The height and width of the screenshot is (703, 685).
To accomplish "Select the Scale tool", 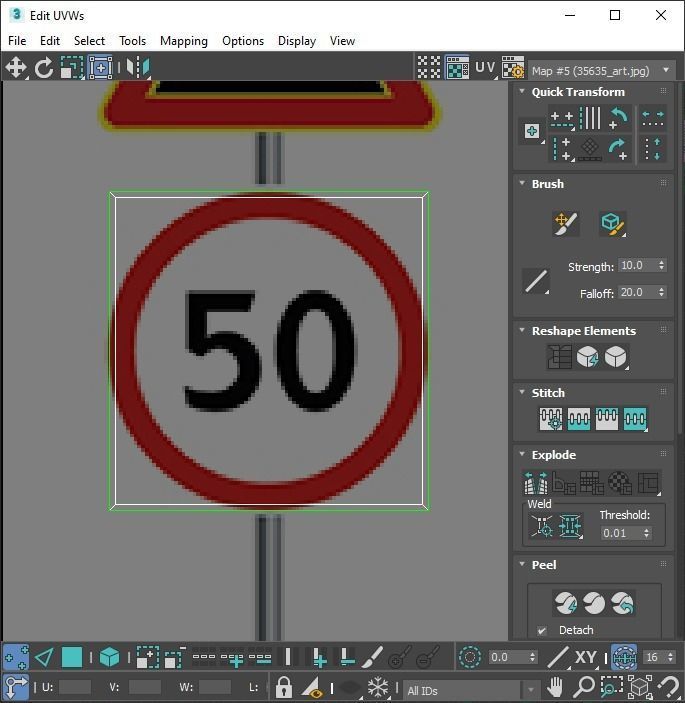I will tap(72, 68).
